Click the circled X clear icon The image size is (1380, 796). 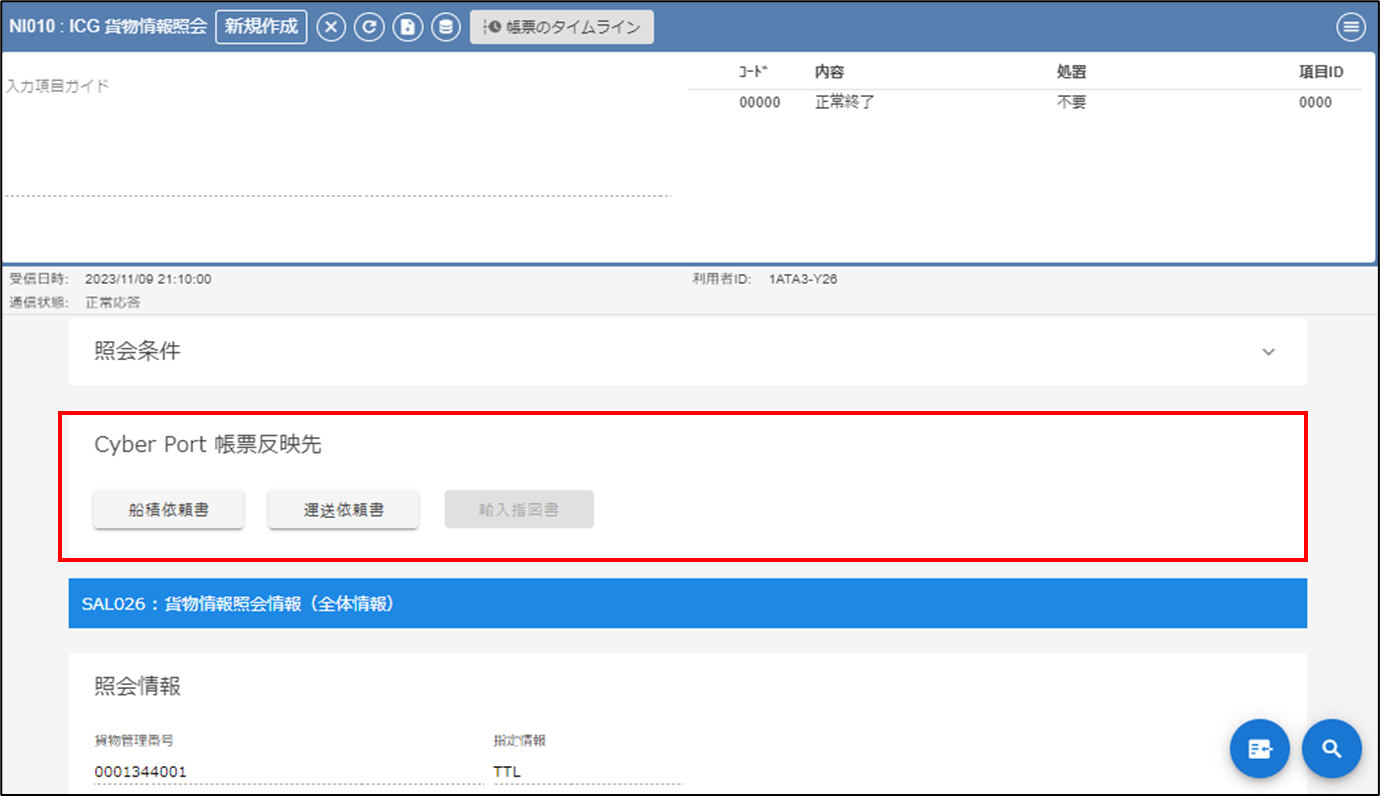pyautogui.click(x=332, y=27)
